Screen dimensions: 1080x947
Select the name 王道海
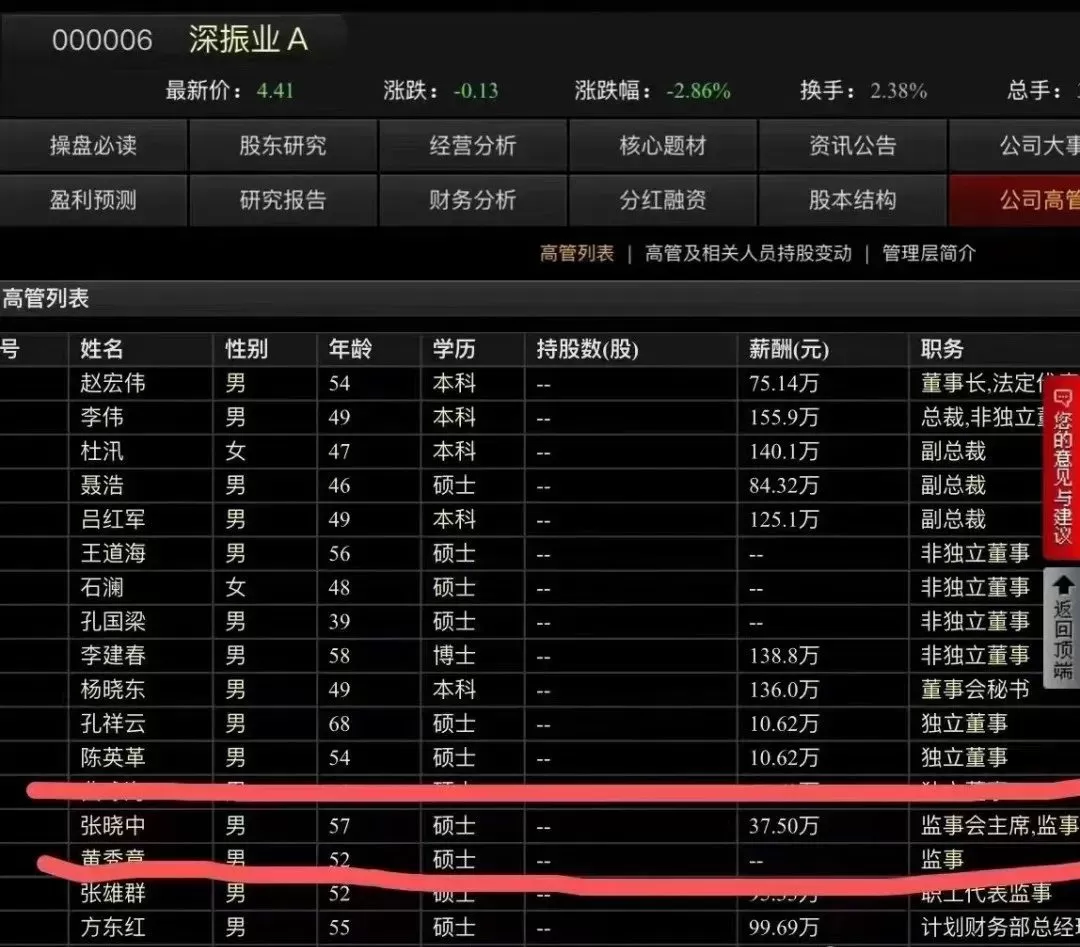[x=113, y=553]
